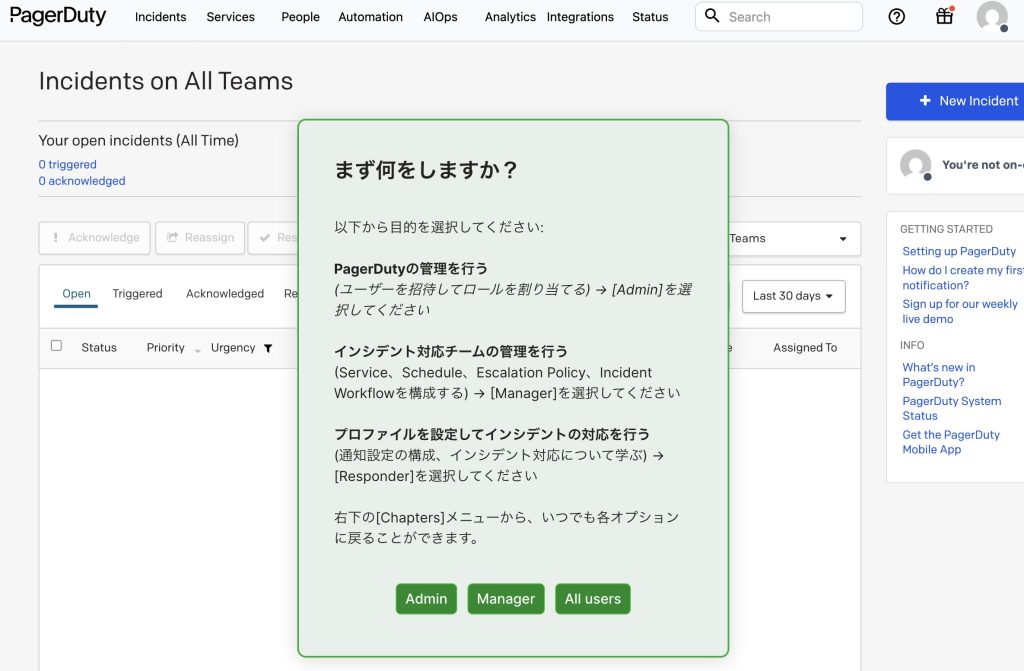Open PagerDuty System Status link
This screenshot has height=671, width=1024.
[x=952, y=408]
